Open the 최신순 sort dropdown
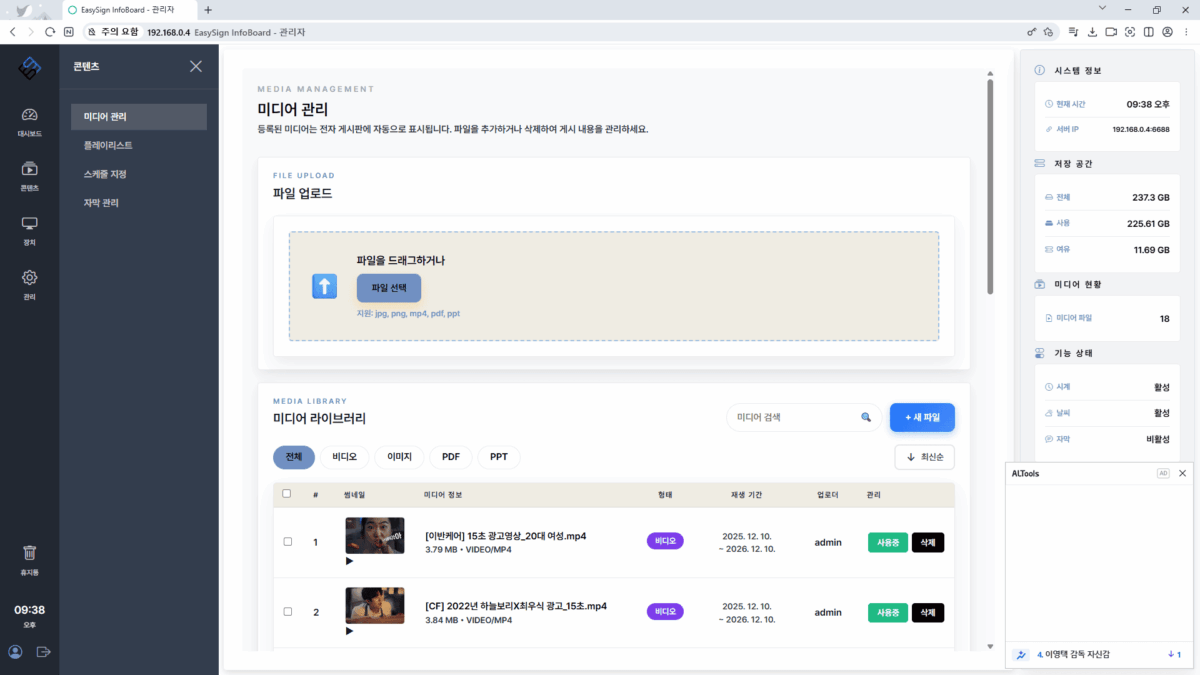Image resolution: width=1200 pixels, height=675 pixels. click(x=924, y=457)
